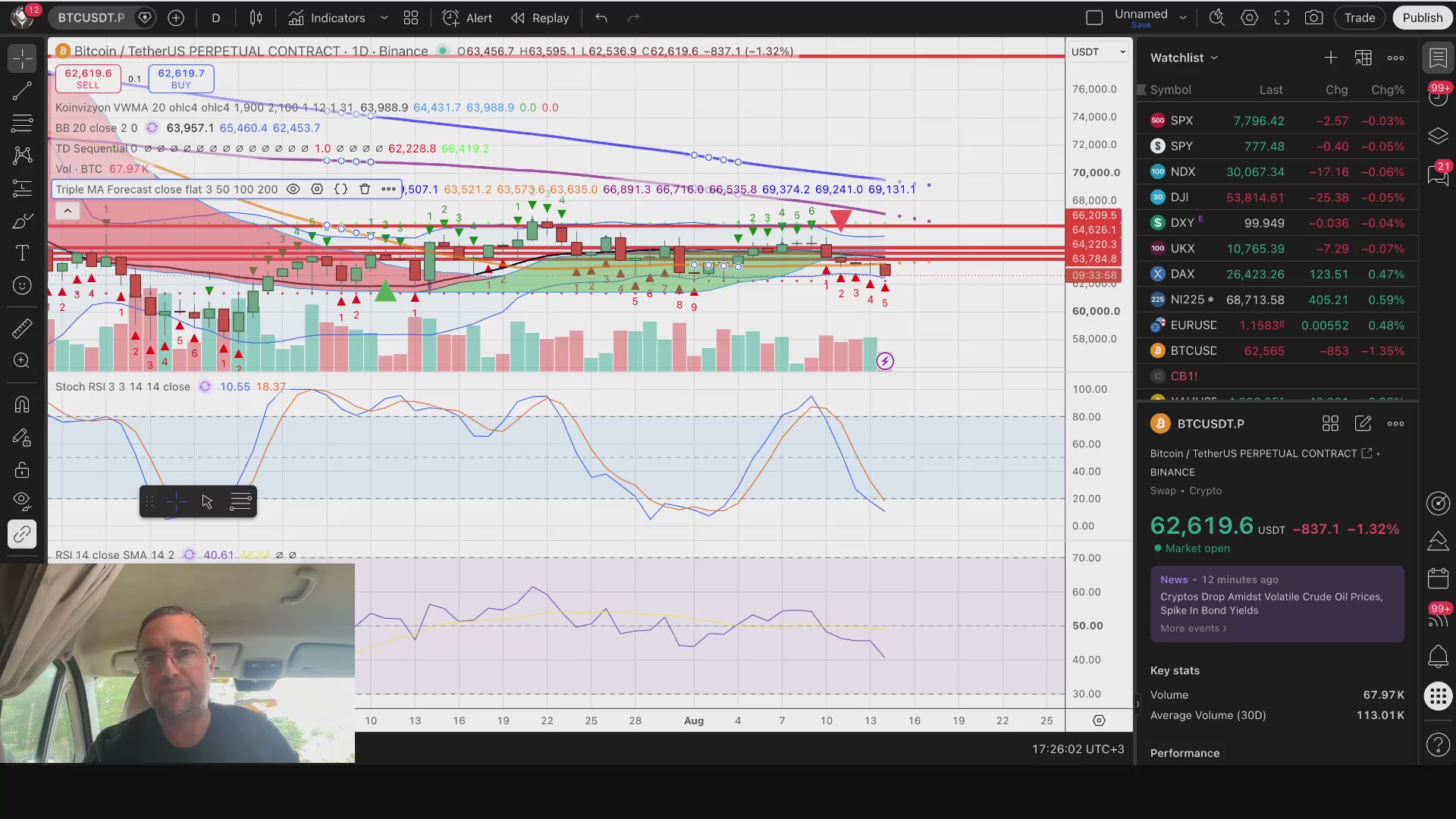The height and width of the screenshot is (819, 1456).
Task: Open chart settings hexagon icon
Action: (x=1250, y=18)
